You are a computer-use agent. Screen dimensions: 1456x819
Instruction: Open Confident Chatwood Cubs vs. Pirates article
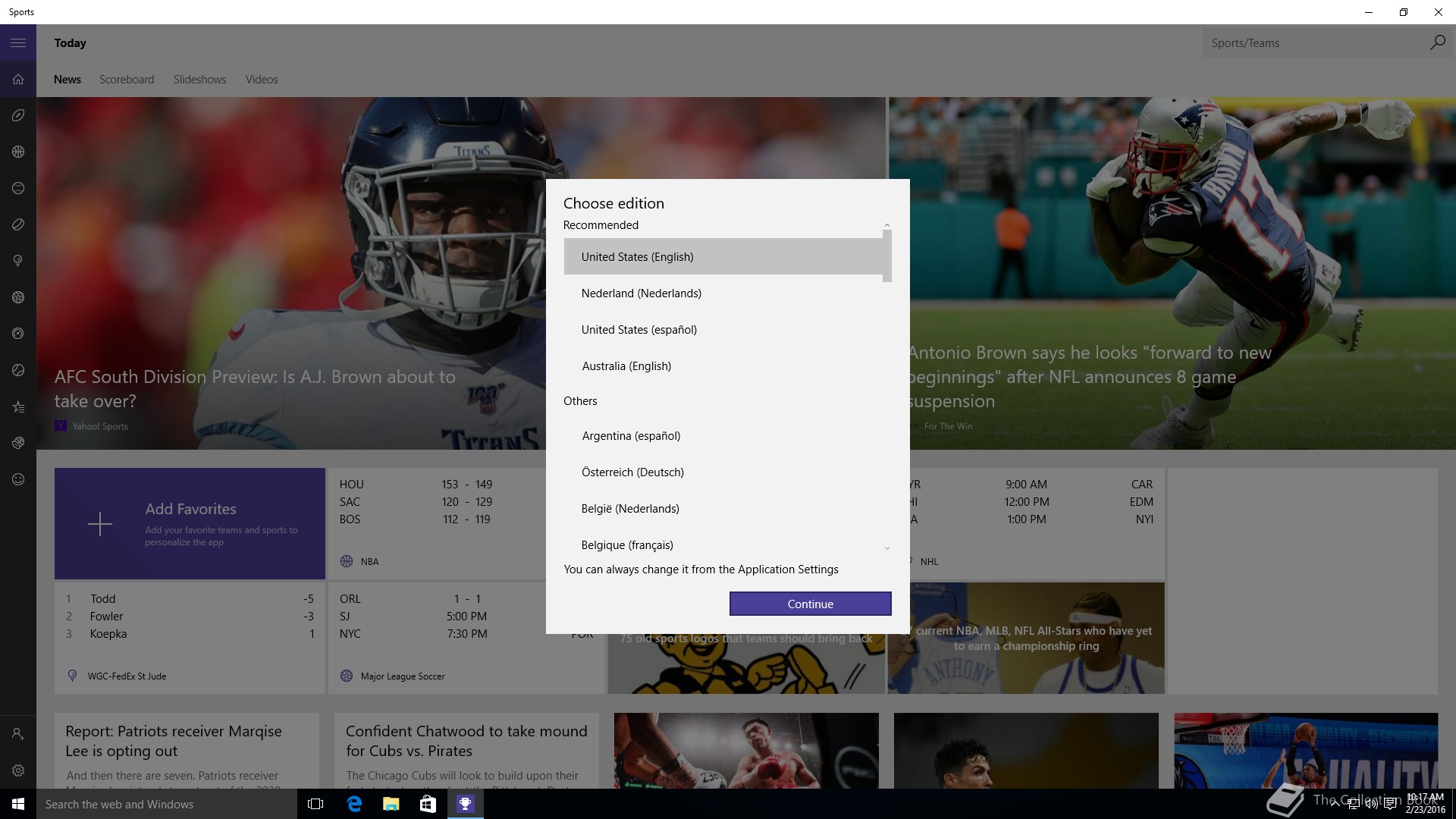tap(466, 751)
